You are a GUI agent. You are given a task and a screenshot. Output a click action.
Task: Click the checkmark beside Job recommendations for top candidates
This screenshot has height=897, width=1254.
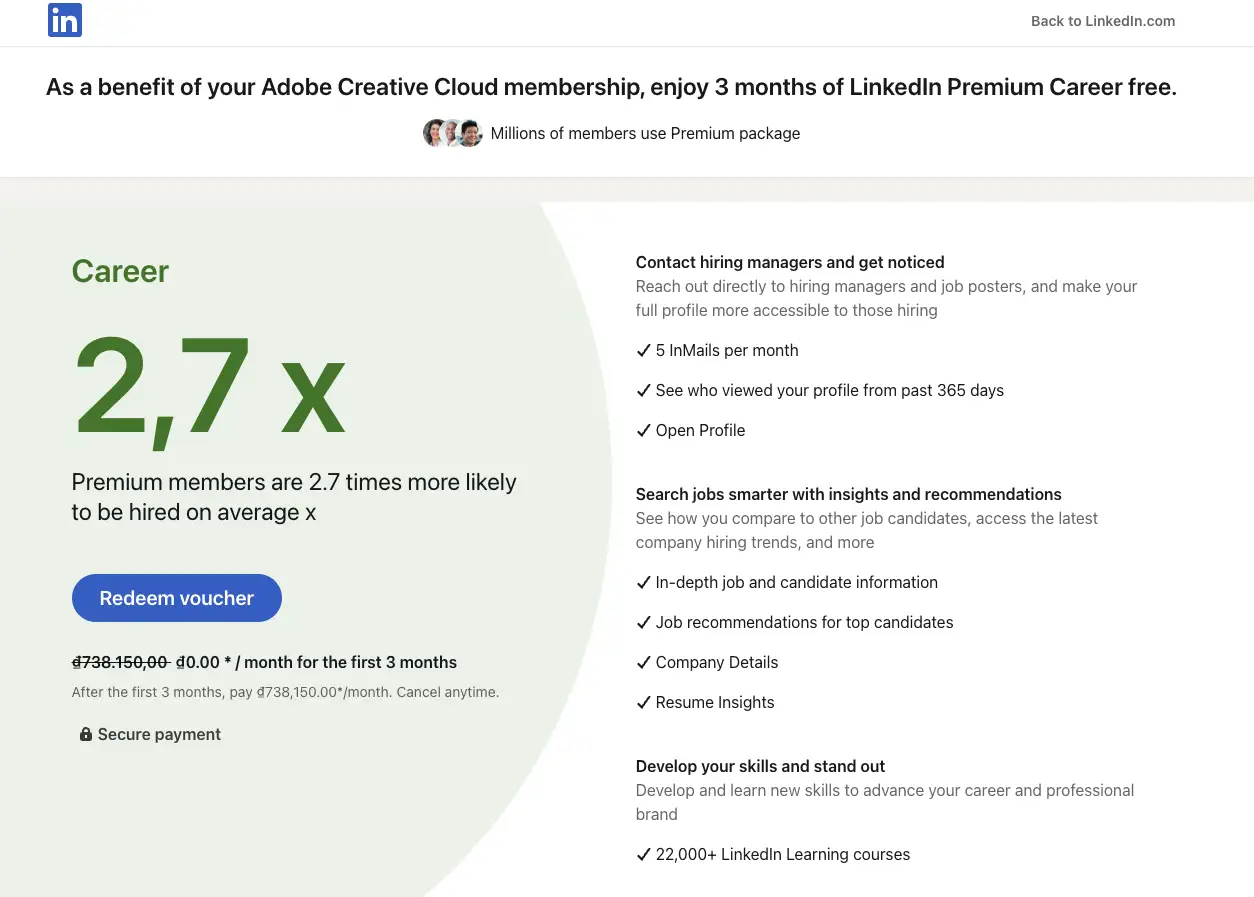click(x=644, y=622)
